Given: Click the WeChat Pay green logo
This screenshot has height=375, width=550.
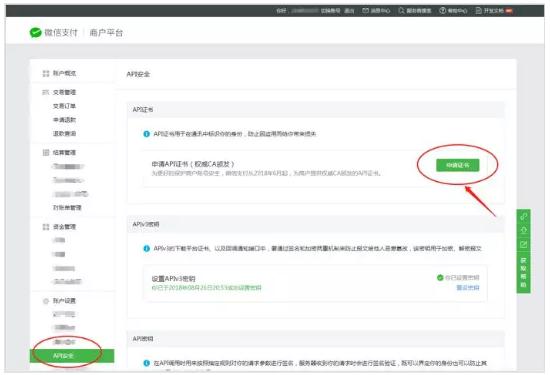Looking at the screenshot, I should [35, 33].
